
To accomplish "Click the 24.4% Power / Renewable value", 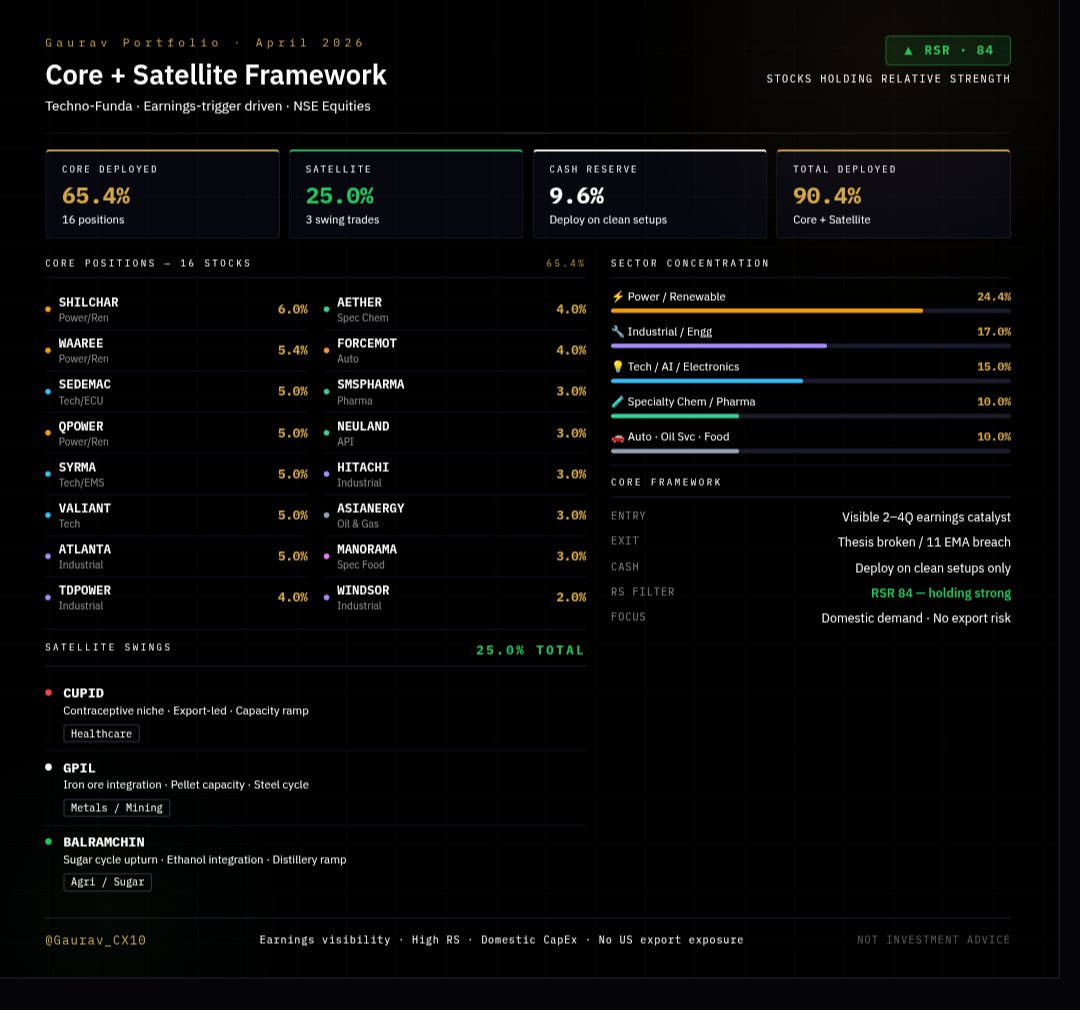I will click(x=994, y=296).
